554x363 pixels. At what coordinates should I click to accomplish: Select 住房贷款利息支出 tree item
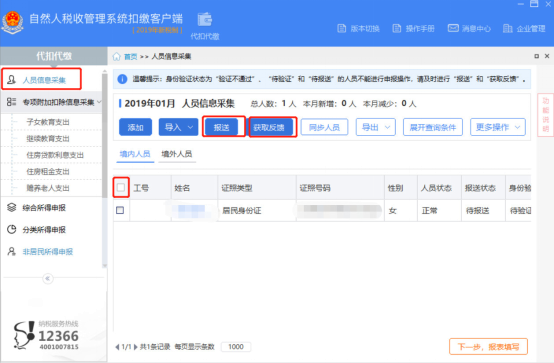coord(55,155)
